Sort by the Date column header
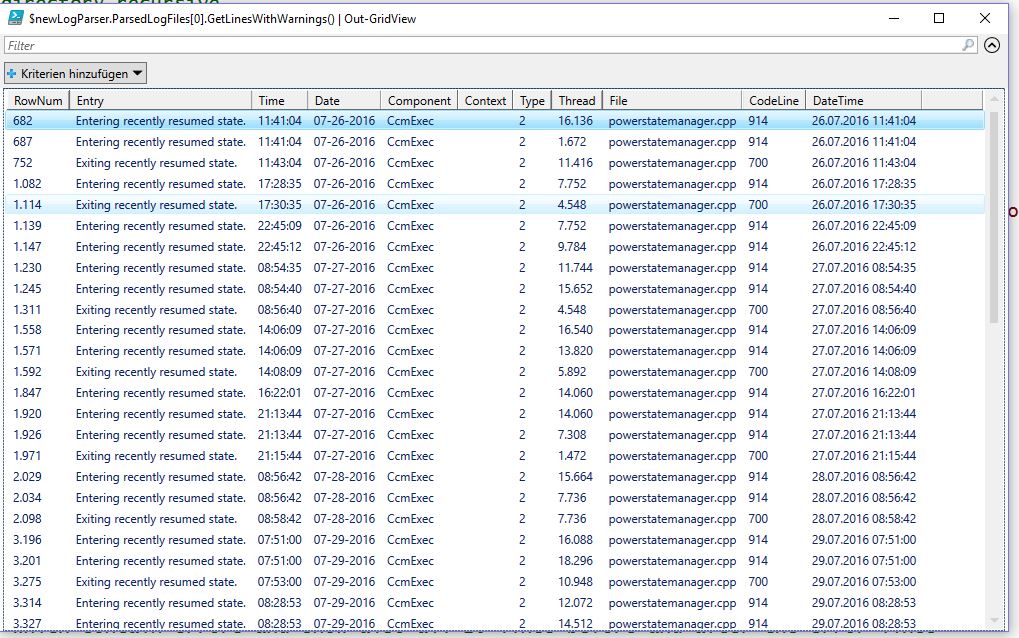 coord(344,101)
